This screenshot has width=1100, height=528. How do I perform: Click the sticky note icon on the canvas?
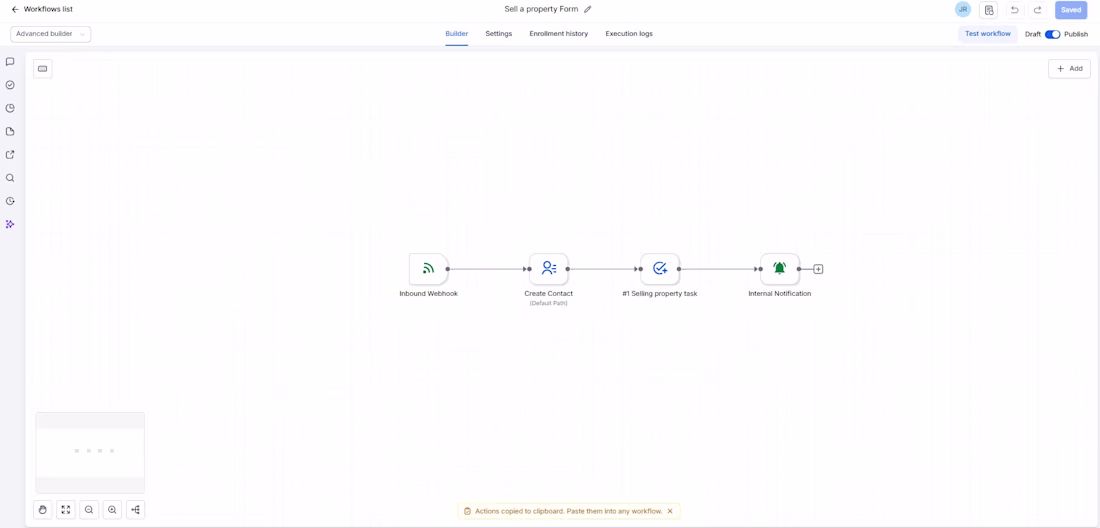click(x=42, y=69)
